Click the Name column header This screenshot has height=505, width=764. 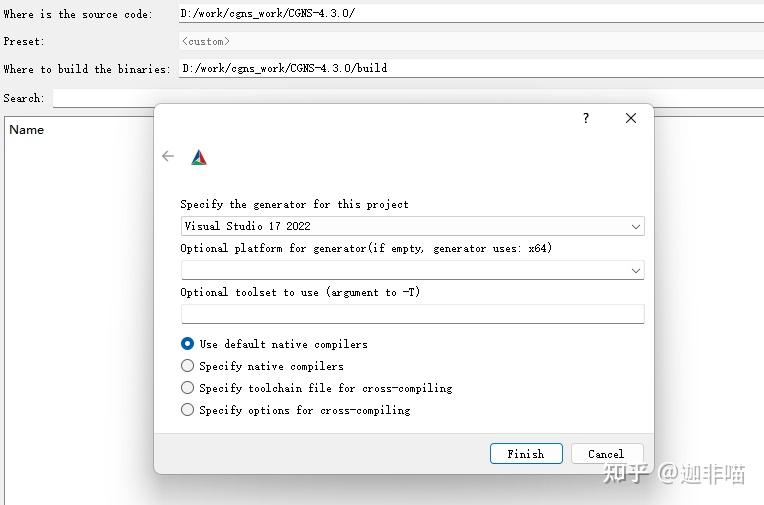[x=27, y=130]
